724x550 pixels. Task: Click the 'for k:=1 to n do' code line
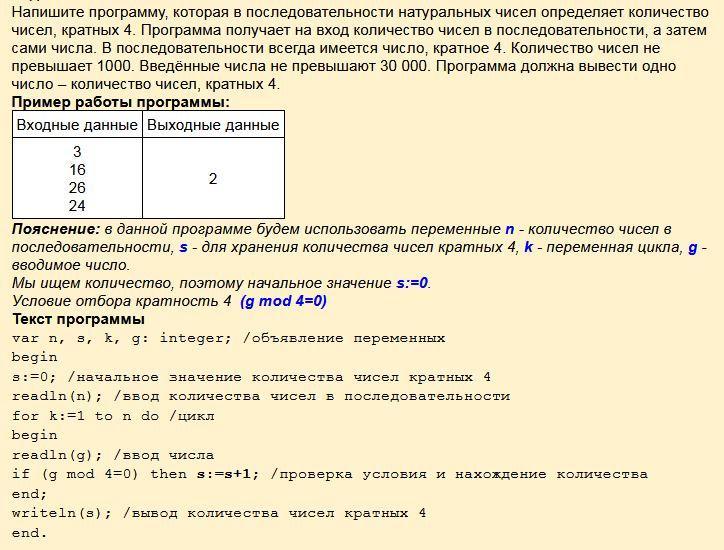click(85, 416)
